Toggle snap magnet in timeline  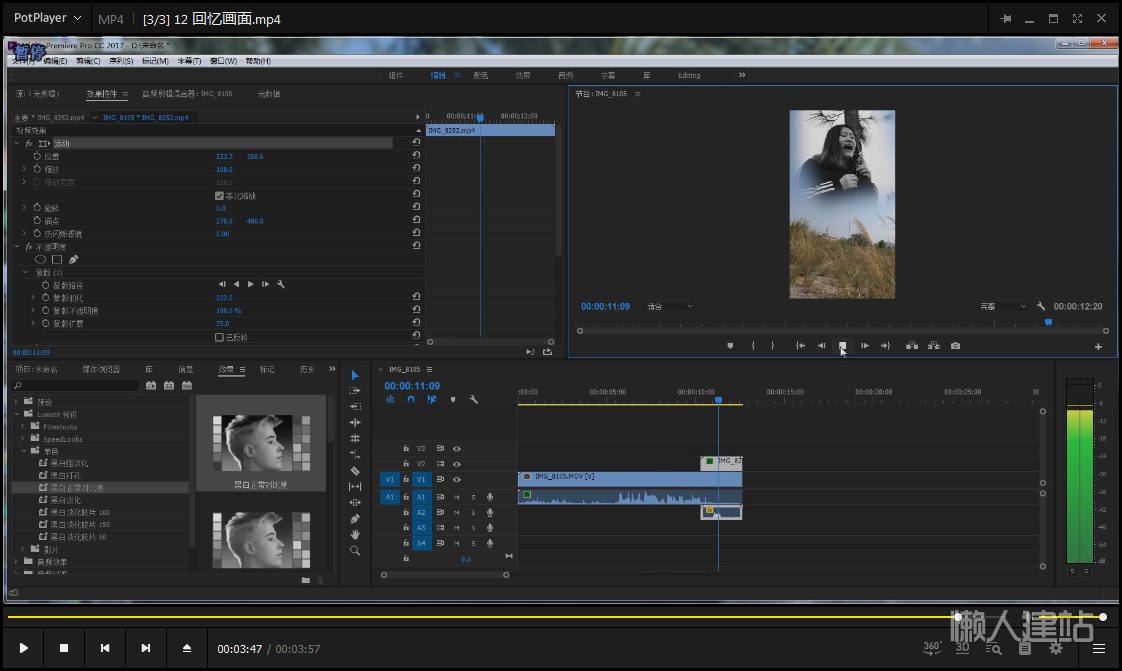pos(411,400)
